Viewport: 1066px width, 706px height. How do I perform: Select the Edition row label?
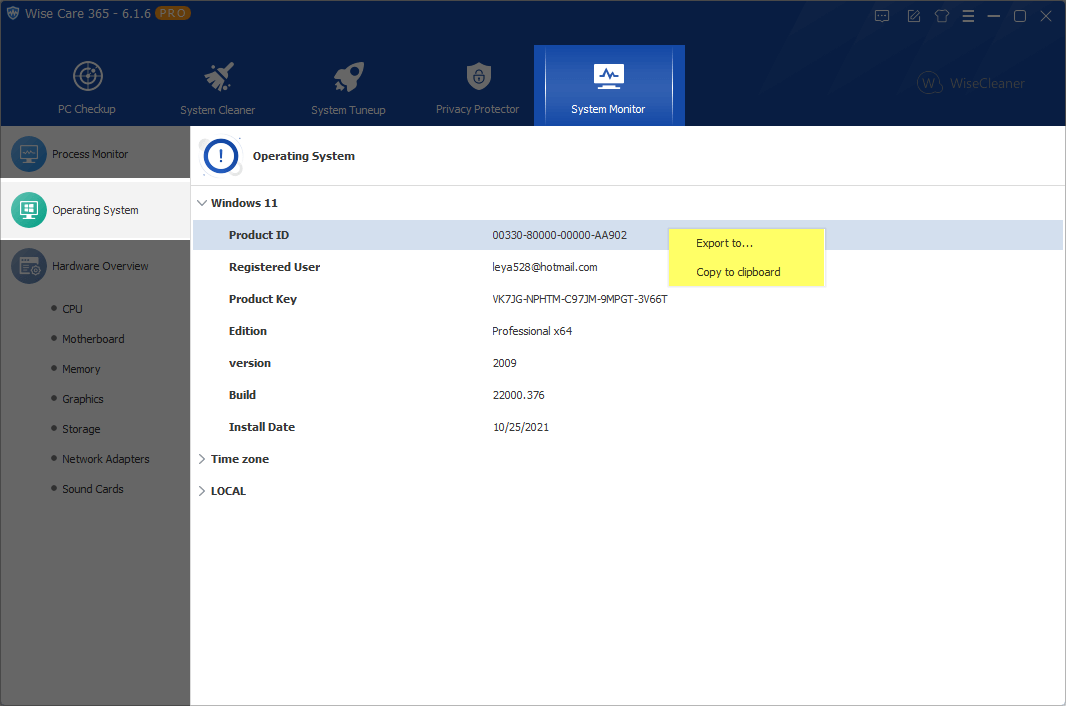click(247, 331)
